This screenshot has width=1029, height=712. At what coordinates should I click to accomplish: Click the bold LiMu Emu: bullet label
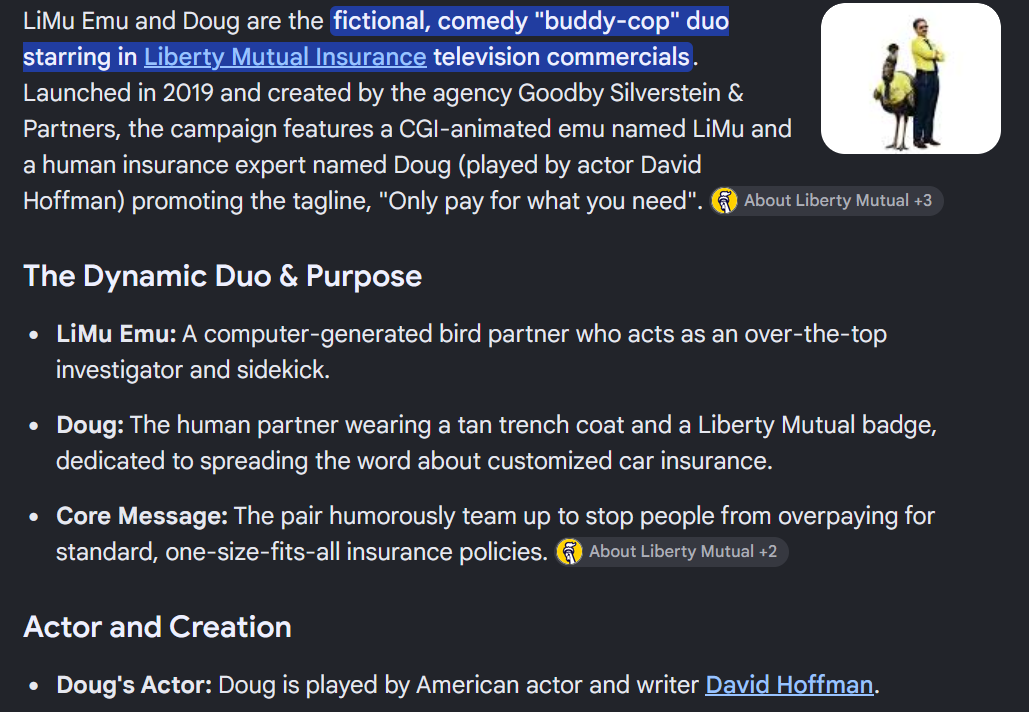pyautogui.click(x=116, y=334)
